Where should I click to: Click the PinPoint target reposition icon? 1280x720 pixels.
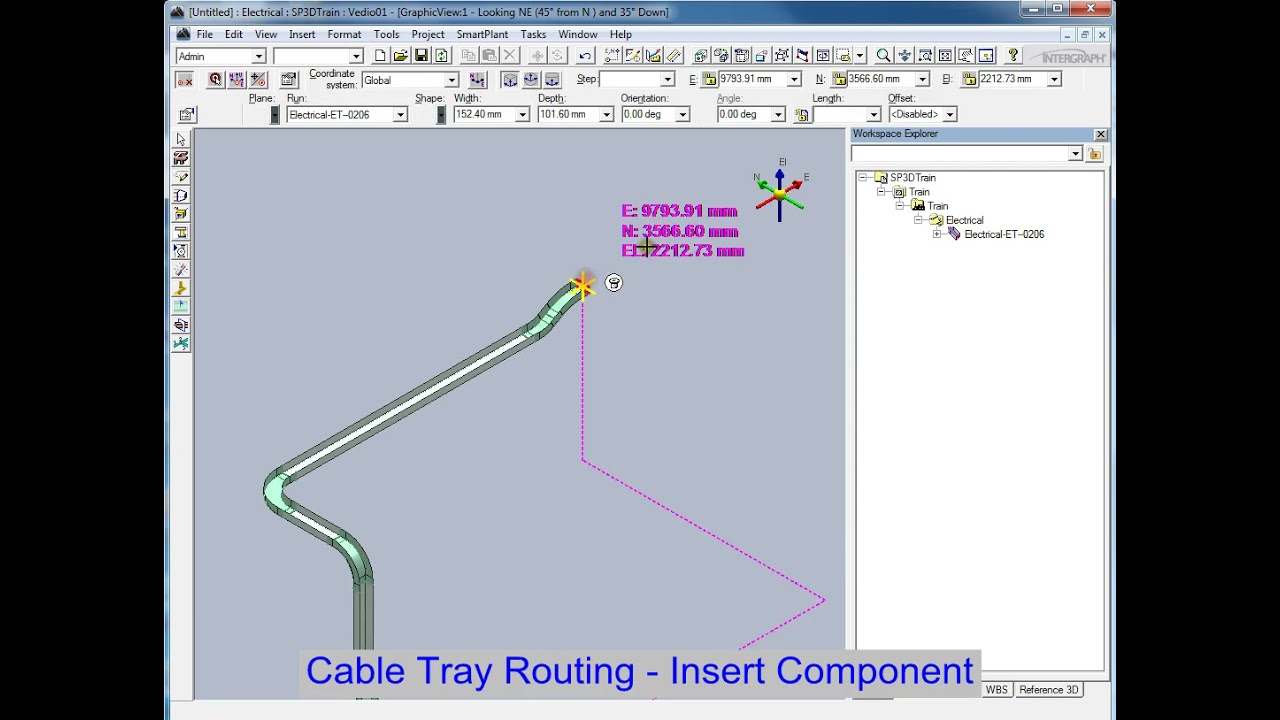[215, 79]
